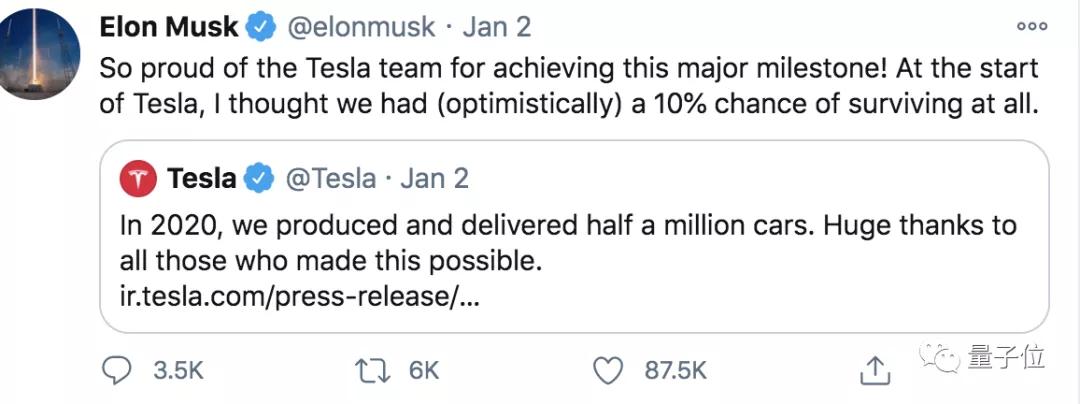Click the 6K retweets count
The width and height of the screenshot is (1080, 404).
(x=424, y=371)
